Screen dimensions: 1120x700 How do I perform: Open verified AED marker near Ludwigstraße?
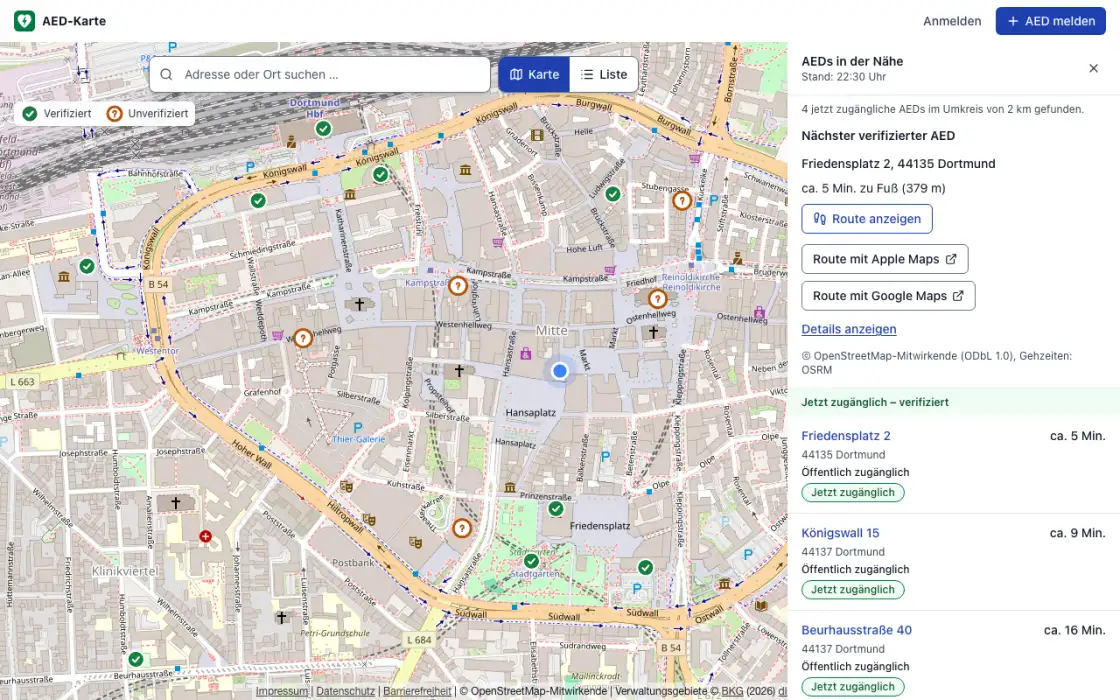[x=613, y=194]
